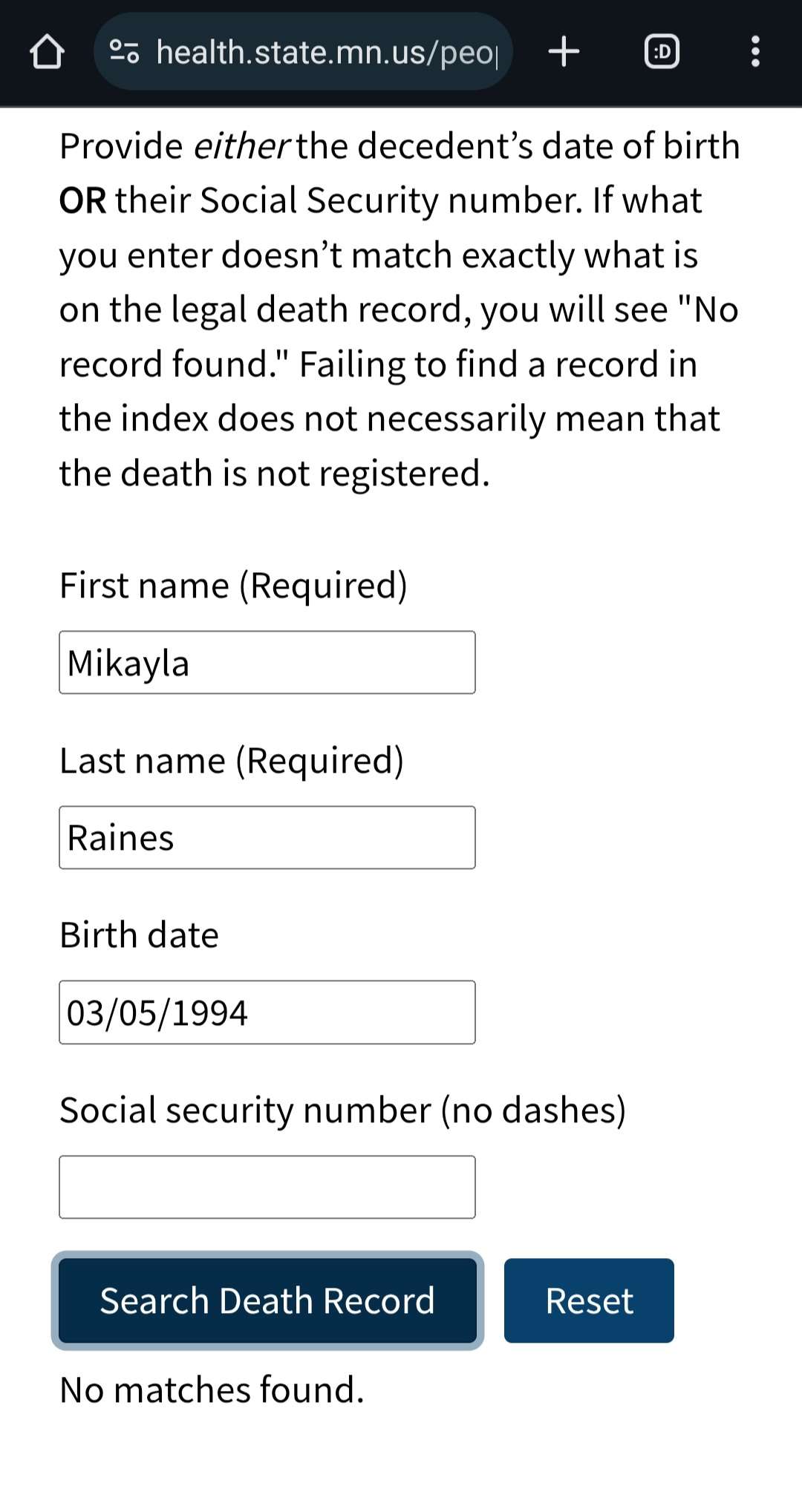Screen dimensions: 802x1512
Task: Click the "Birth date" label
Action: click(x=139, y=935)
